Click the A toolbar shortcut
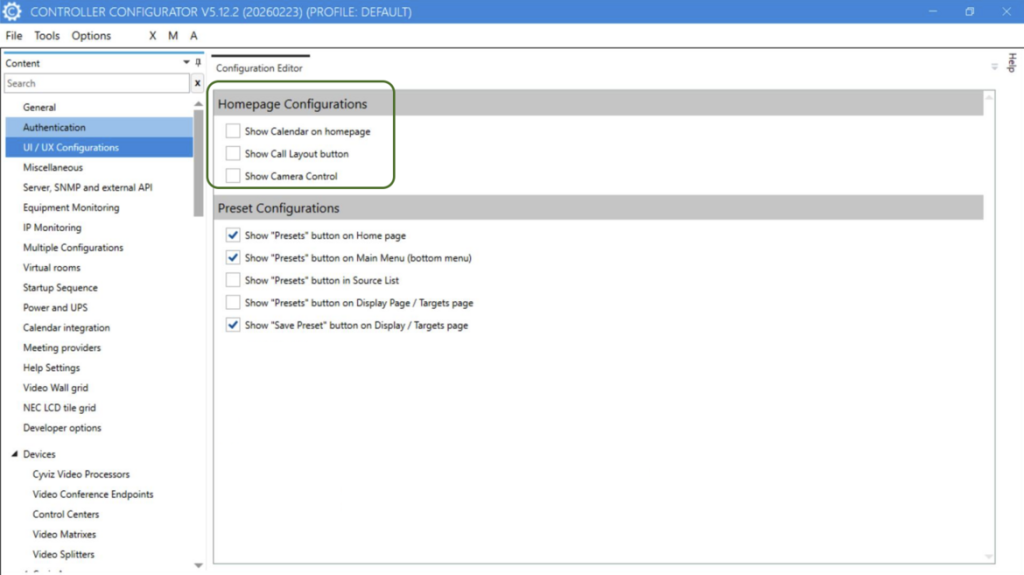1024x575 pixels. (x=194, y=36)
